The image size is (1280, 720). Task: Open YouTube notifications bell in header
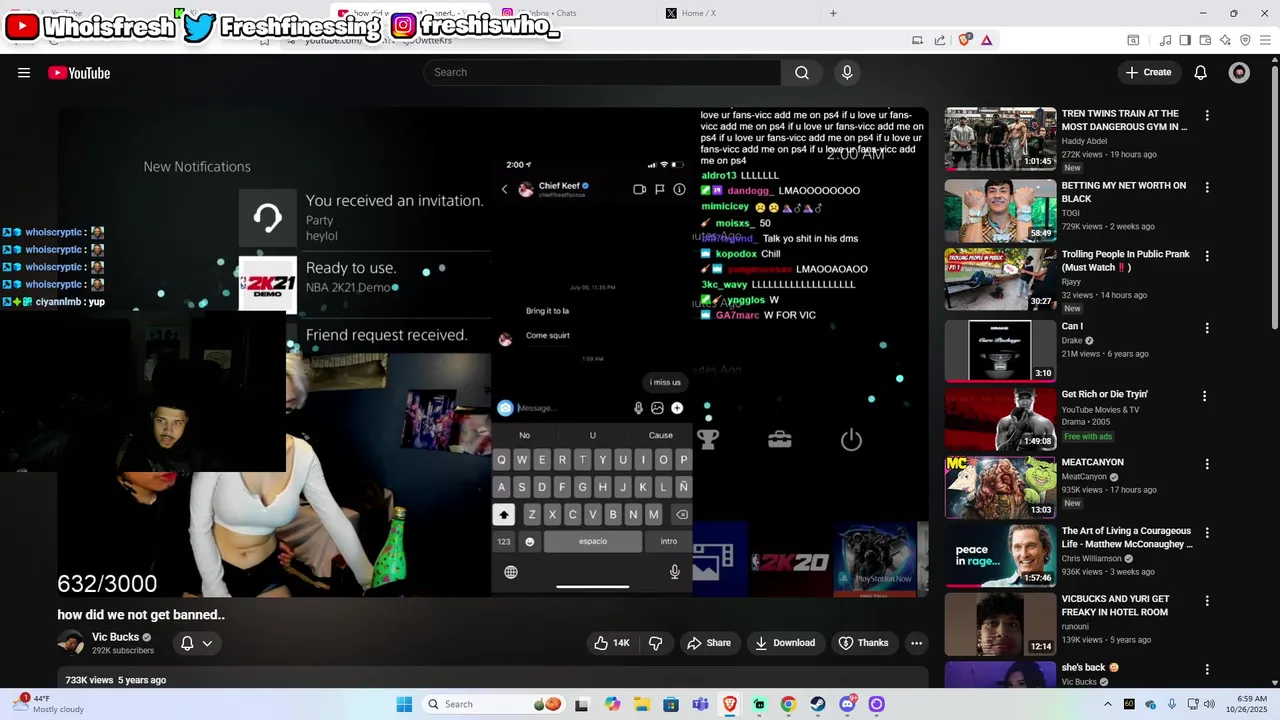pyautogui.click(x=1201, y=72)
